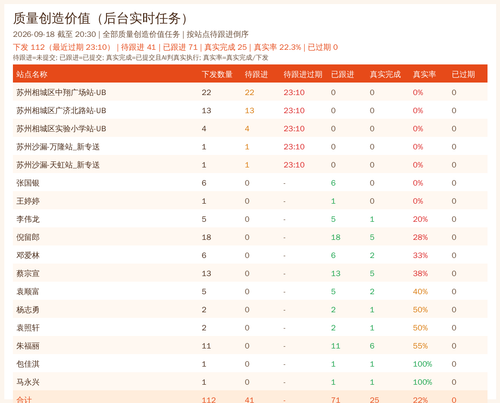This screenshot has width=500, height=403.
Task: Click the 已过期 column header
Action: click(x=463, y=74)
